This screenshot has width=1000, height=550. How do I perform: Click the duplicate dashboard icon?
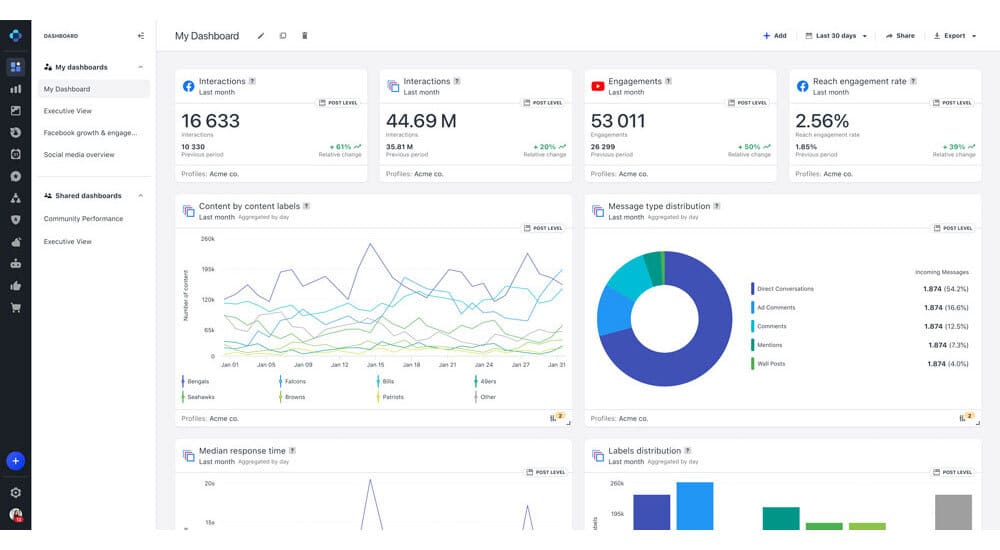(283, 36)
